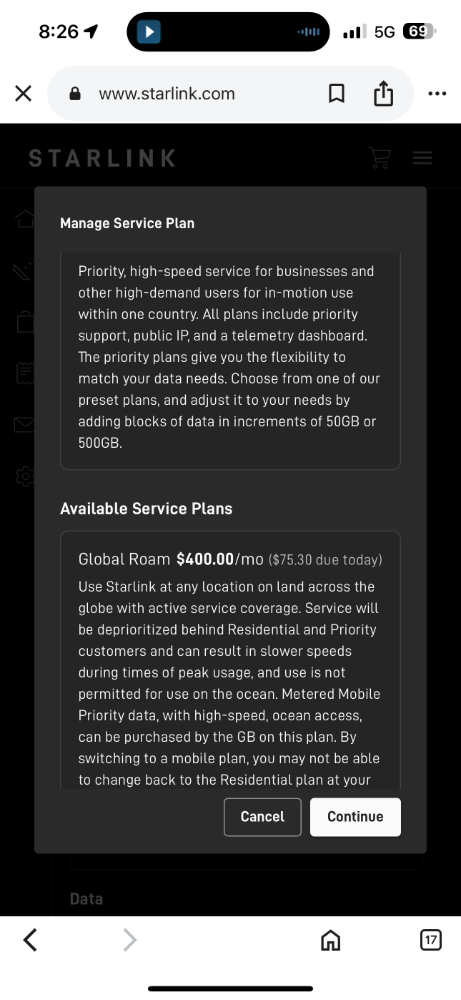
Task: Tap the browser home icon
Action: pyautogui.click(x=330, y=940)
